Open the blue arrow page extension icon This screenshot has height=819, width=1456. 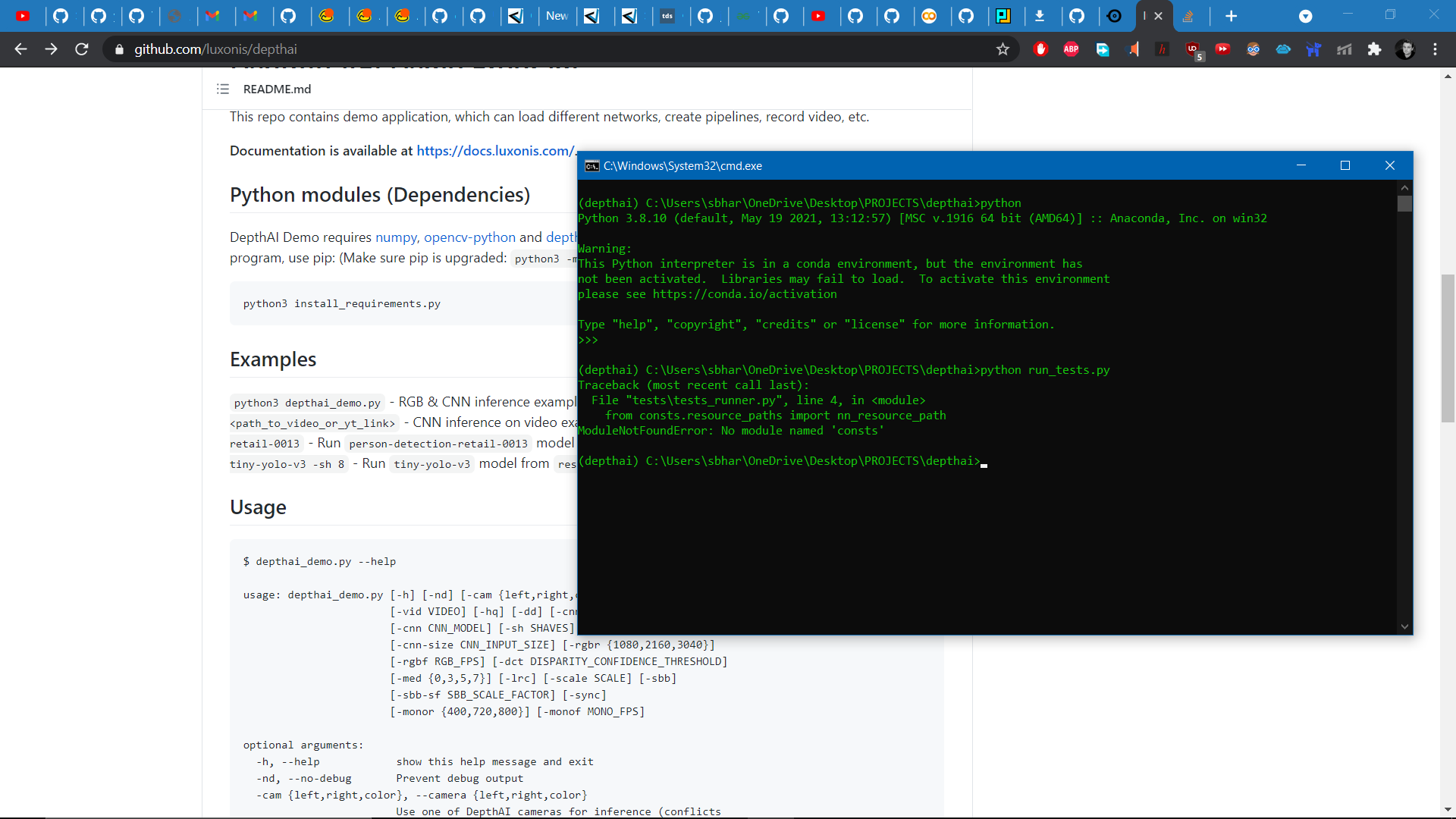click(x=1103, y=49)
